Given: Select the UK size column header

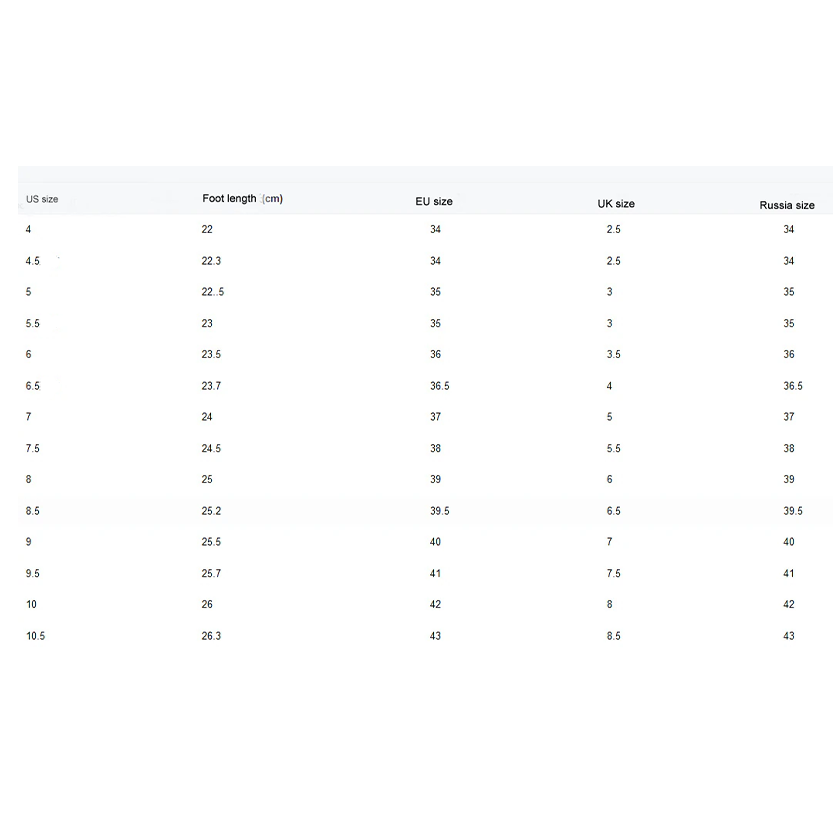Looking at the screenshot, I should [616, 203].
